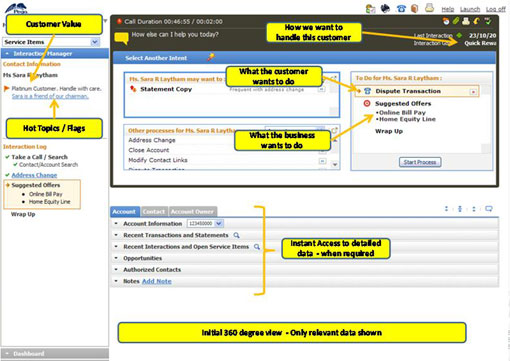Select Close Account in Other processes list
This screenshot has height=361, width=510.
tap(149, 150)
